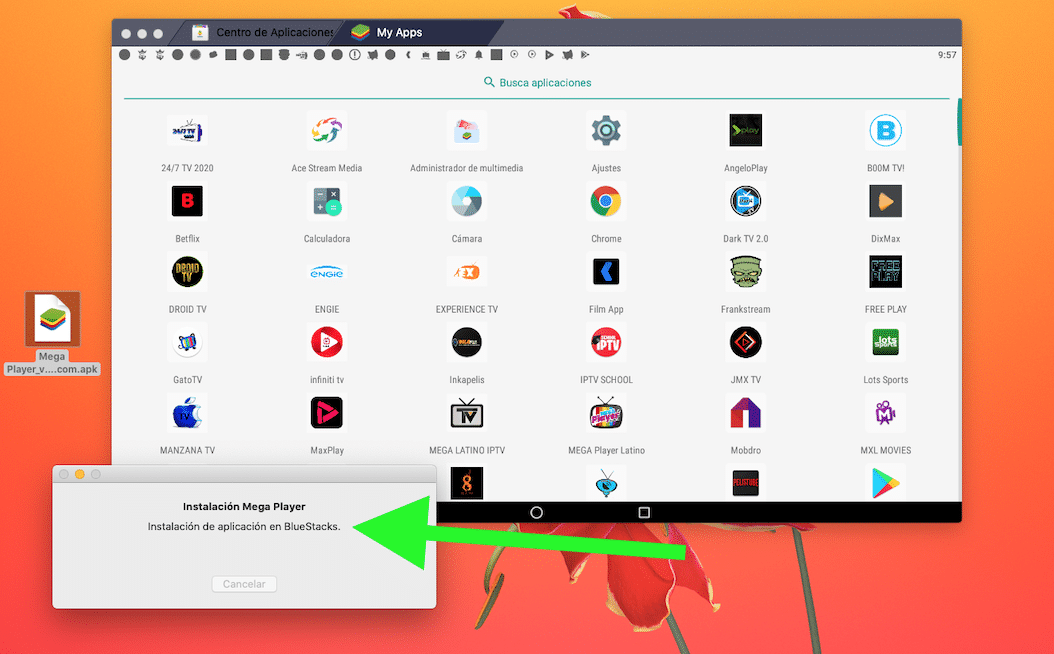
Task: Launch Ace Stream Media
Action: click(x=327, y=130)
